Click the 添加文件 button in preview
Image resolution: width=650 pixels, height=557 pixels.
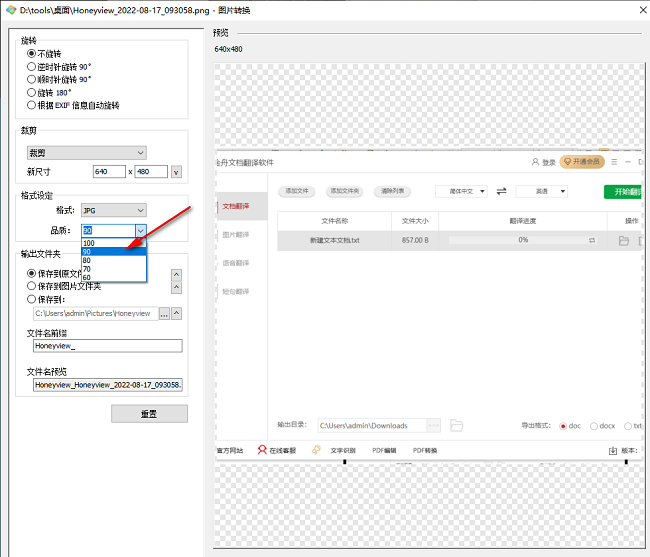(x=297, y=191)
